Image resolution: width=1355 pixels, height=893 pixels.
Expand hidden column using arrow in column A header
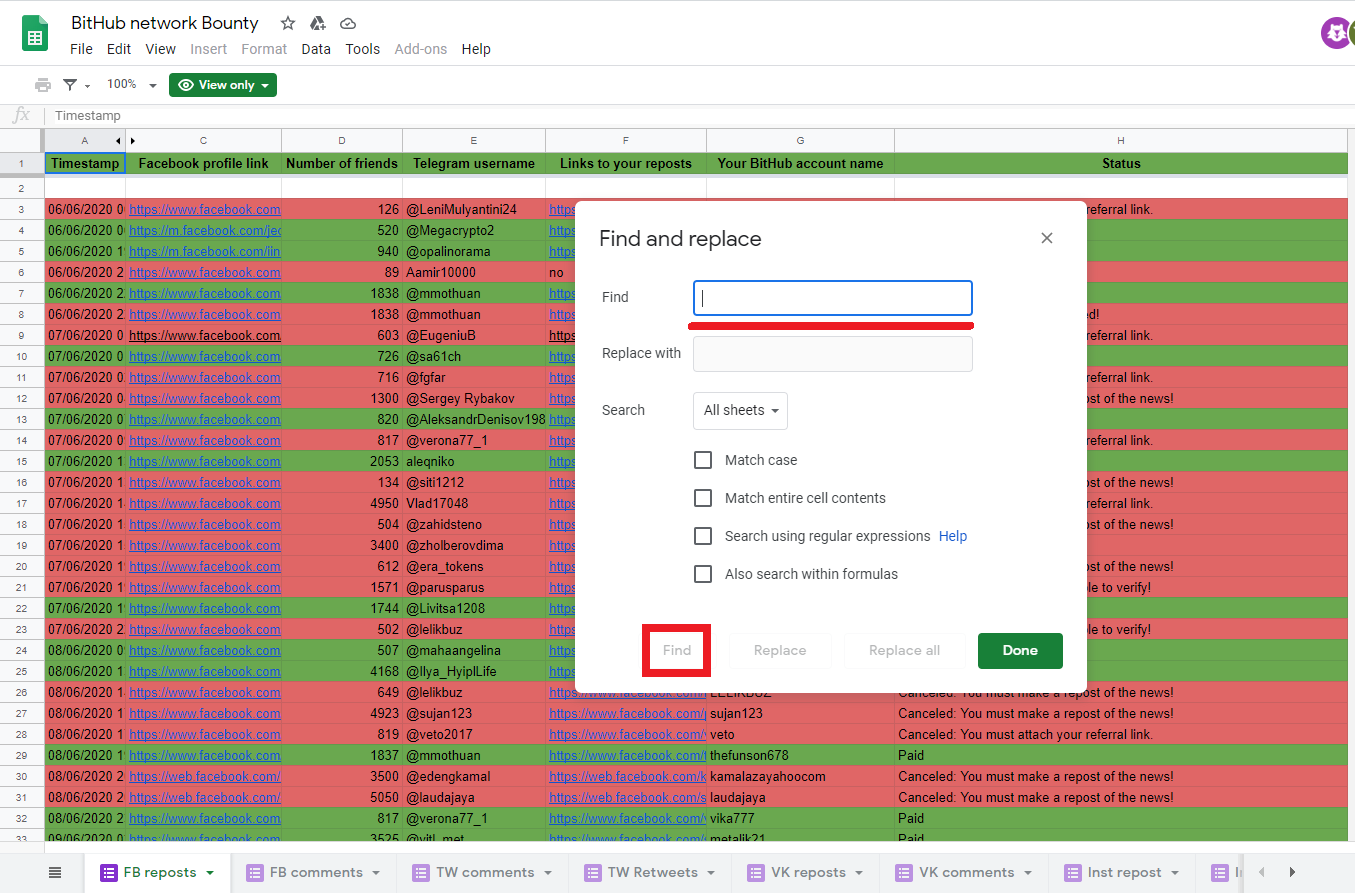pos(118,141)
